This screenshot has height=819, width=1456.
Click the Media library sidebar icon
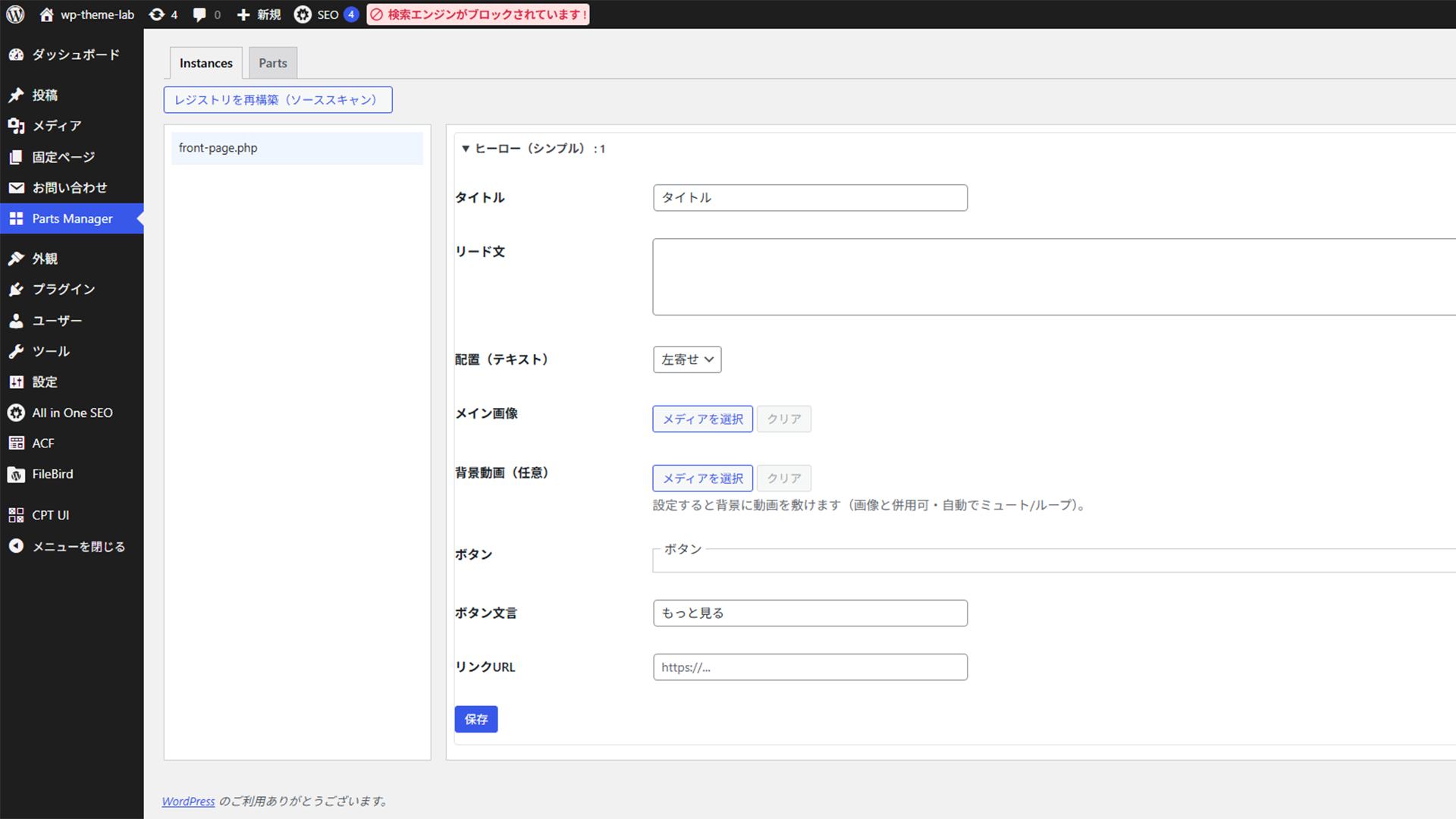click(x=16, y=126)
